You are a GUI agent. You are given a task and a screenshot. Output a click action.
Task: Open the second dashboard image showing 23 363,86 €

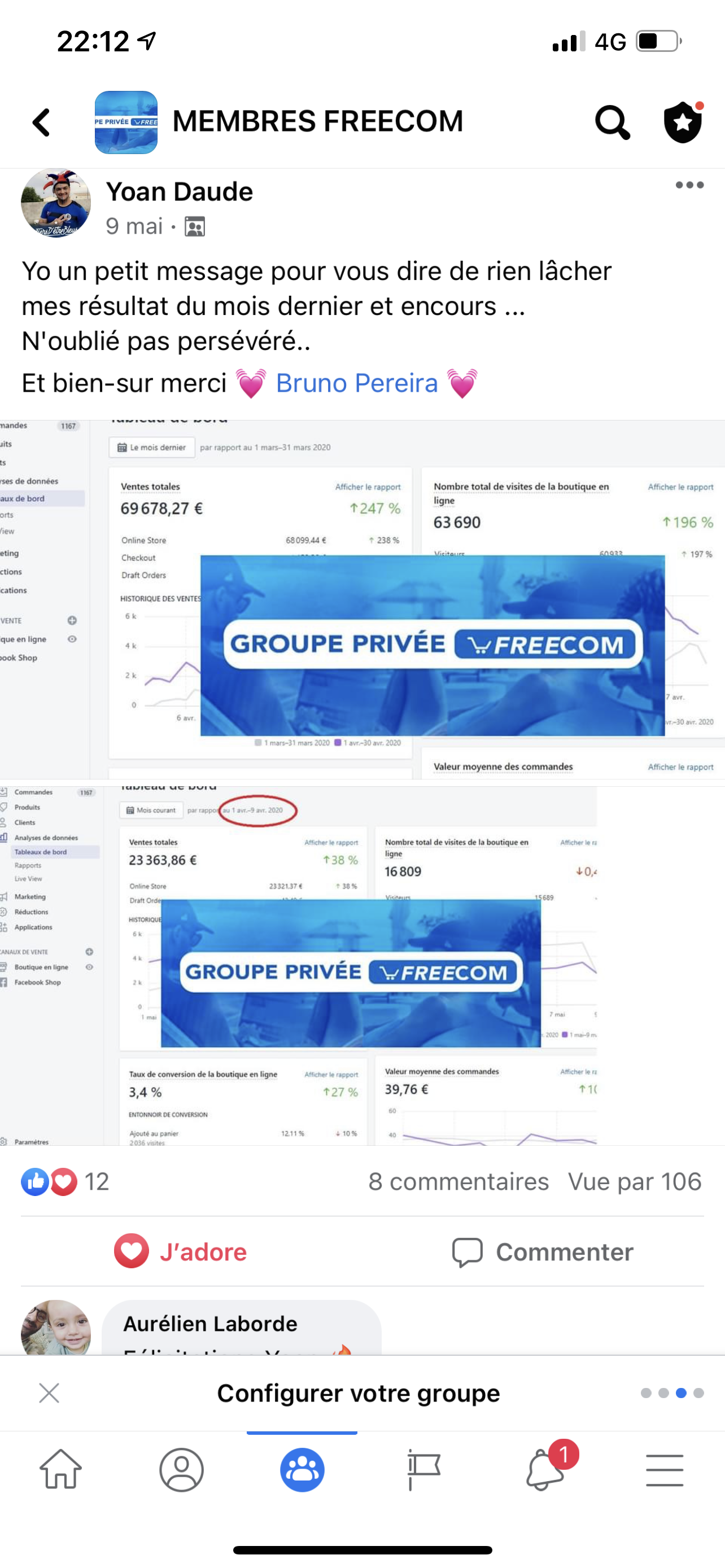tap(298, 966)
